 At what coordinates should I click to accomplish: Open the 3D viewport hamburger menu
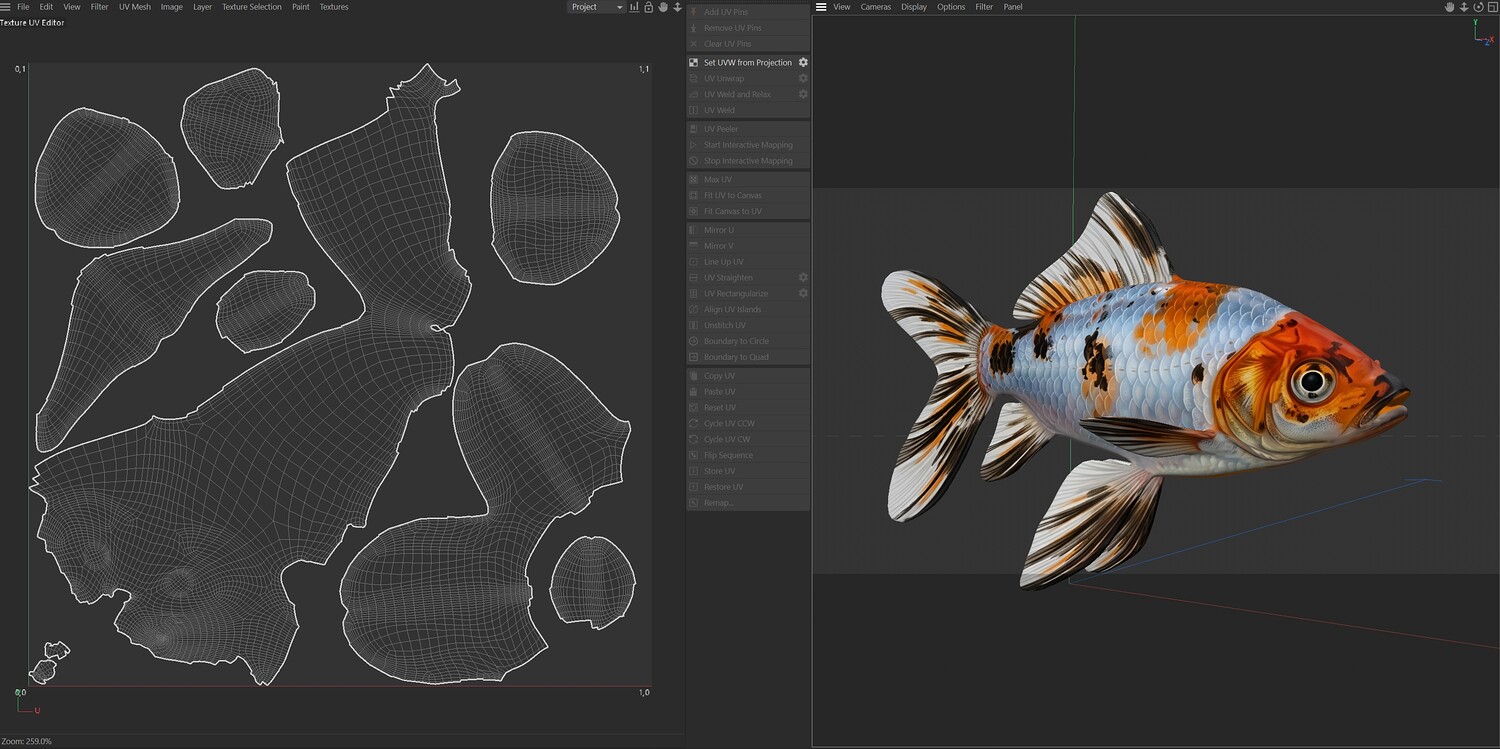click(x=821, y=7)
